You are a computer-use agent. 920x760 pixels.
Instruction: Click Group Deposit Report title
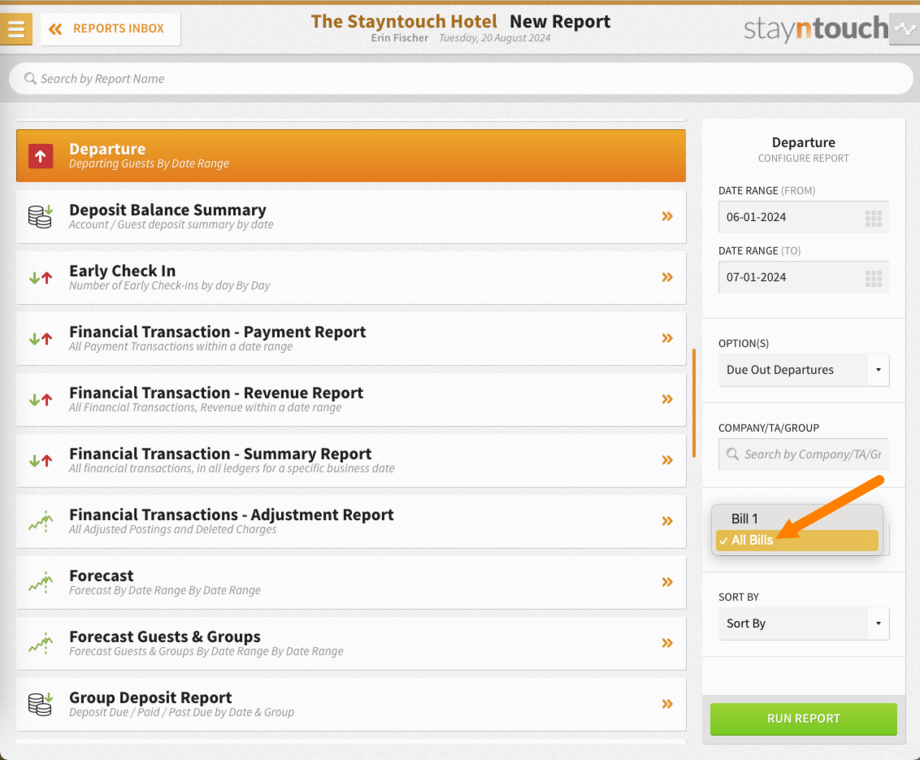(x=150, y=697)
